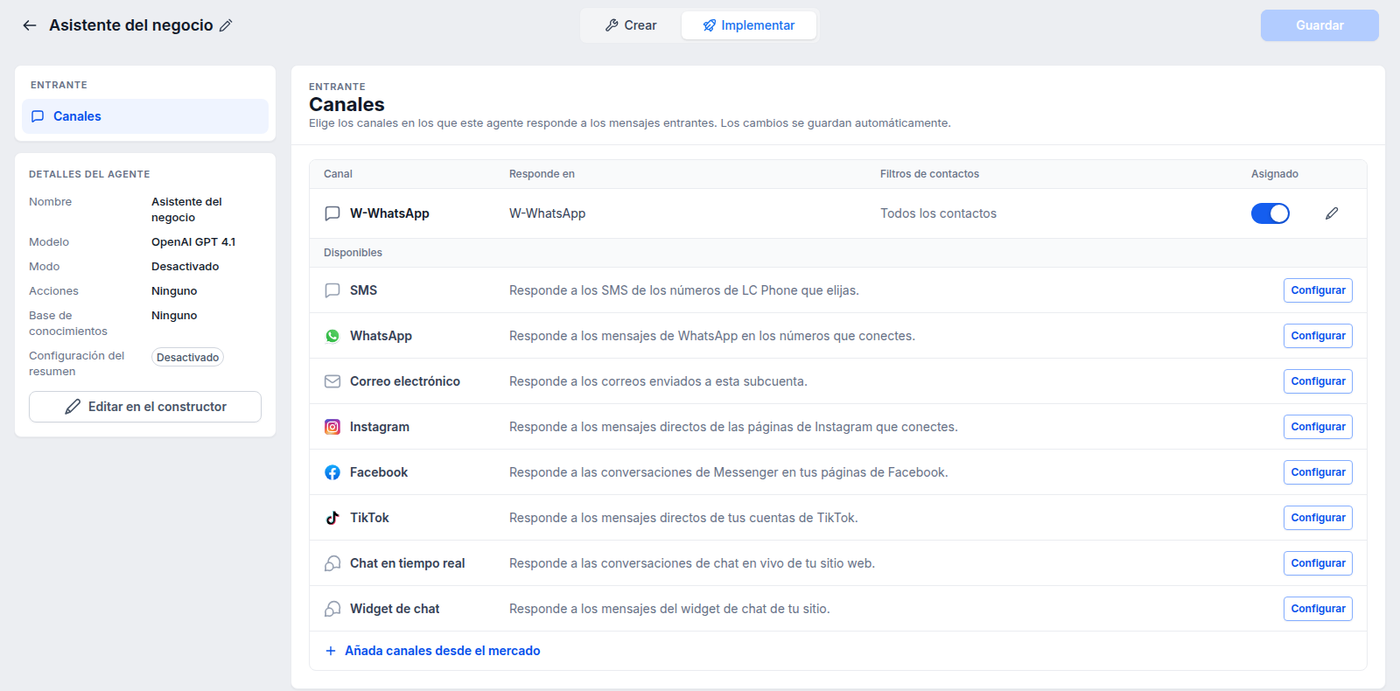This screenshot has width=1400, height=691.
Task: Configure the Widget de chat channel
Action: click(x=1318, y=609)
